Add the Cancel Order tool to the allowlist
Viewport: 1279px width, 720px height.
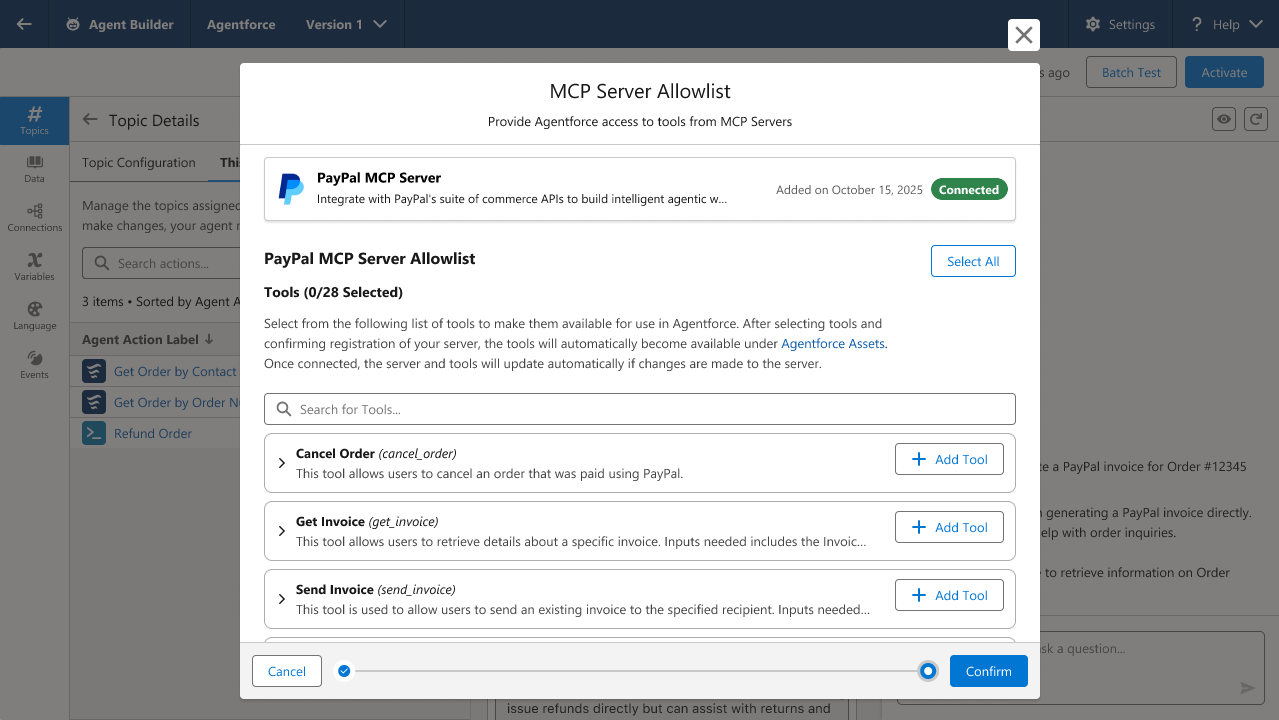click(948, 458)
